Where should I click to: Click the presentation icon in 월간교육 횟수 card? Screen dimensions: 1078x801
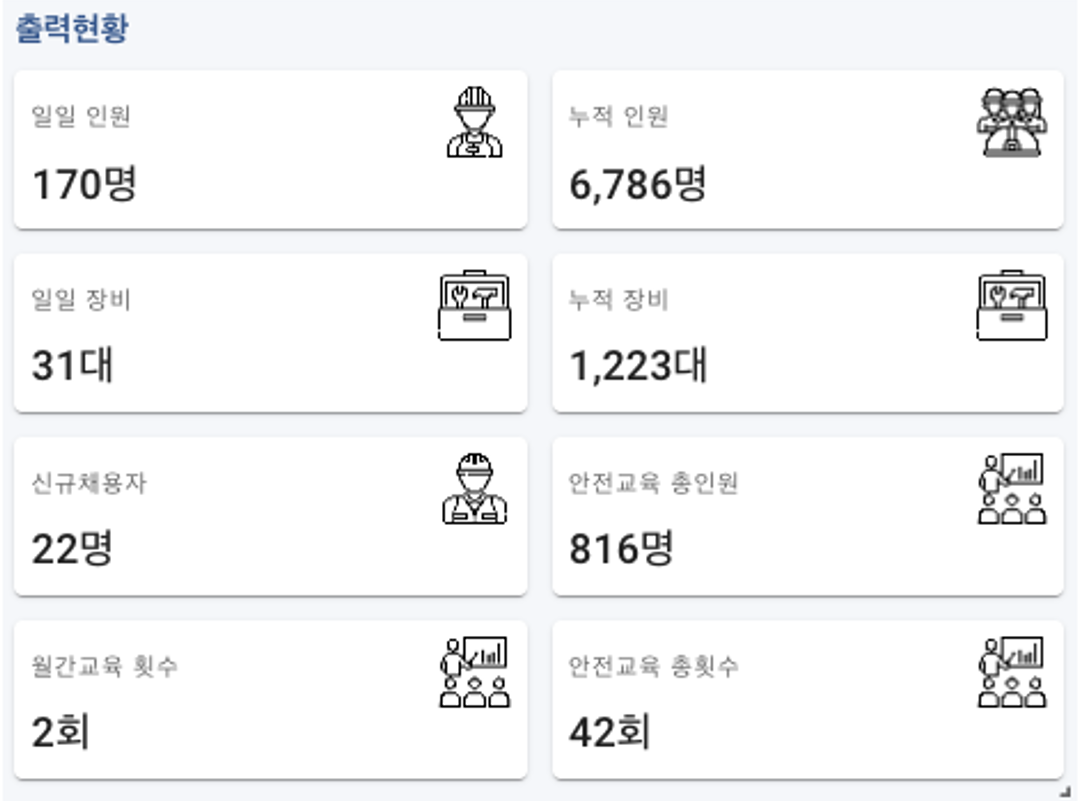(474, 672)
